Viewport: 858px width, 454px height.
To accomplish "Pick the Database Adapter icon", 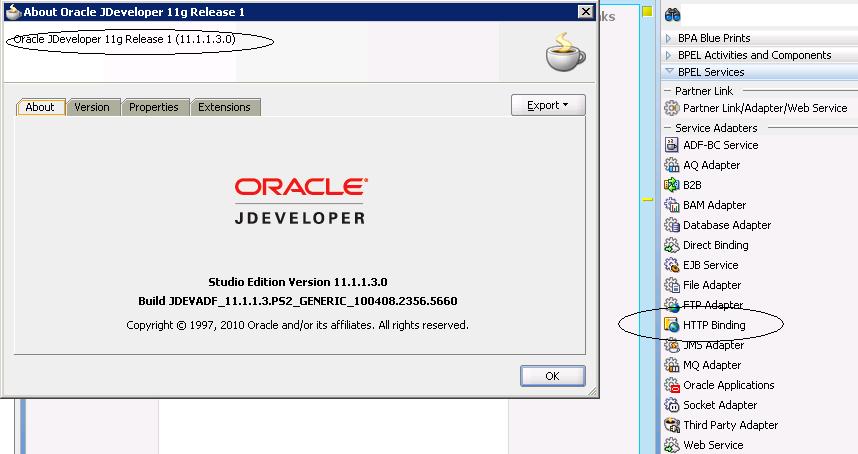I will click(x=671, y=225).
